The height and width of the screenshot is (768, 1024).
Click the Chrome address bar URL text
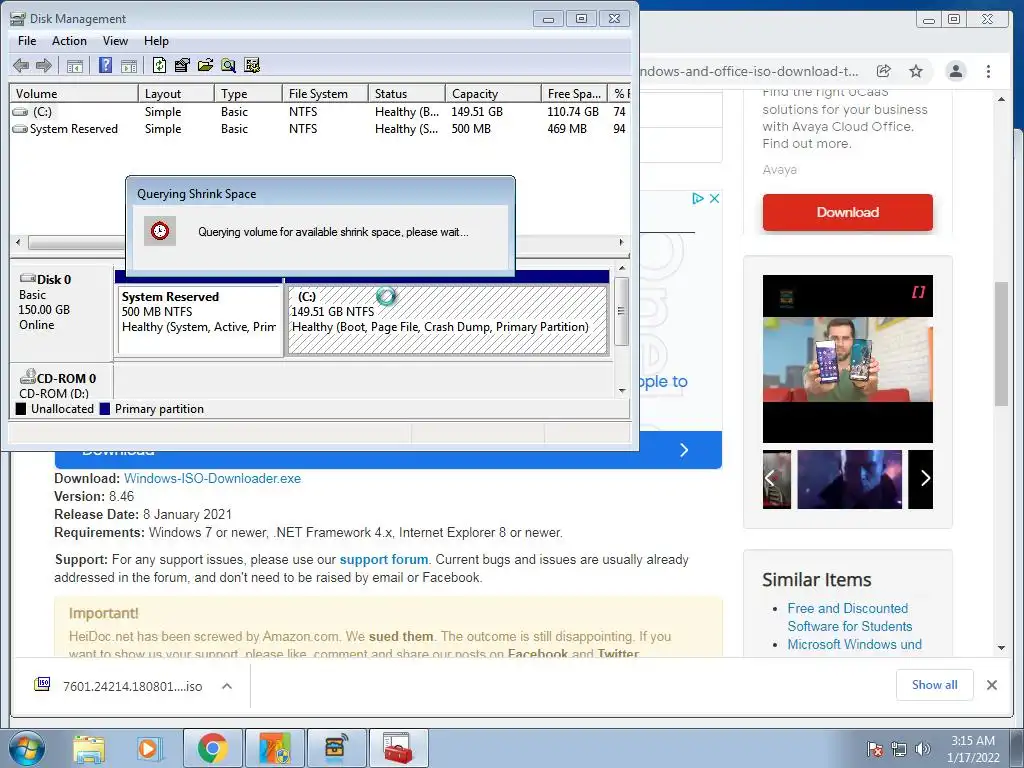[750, 71]
